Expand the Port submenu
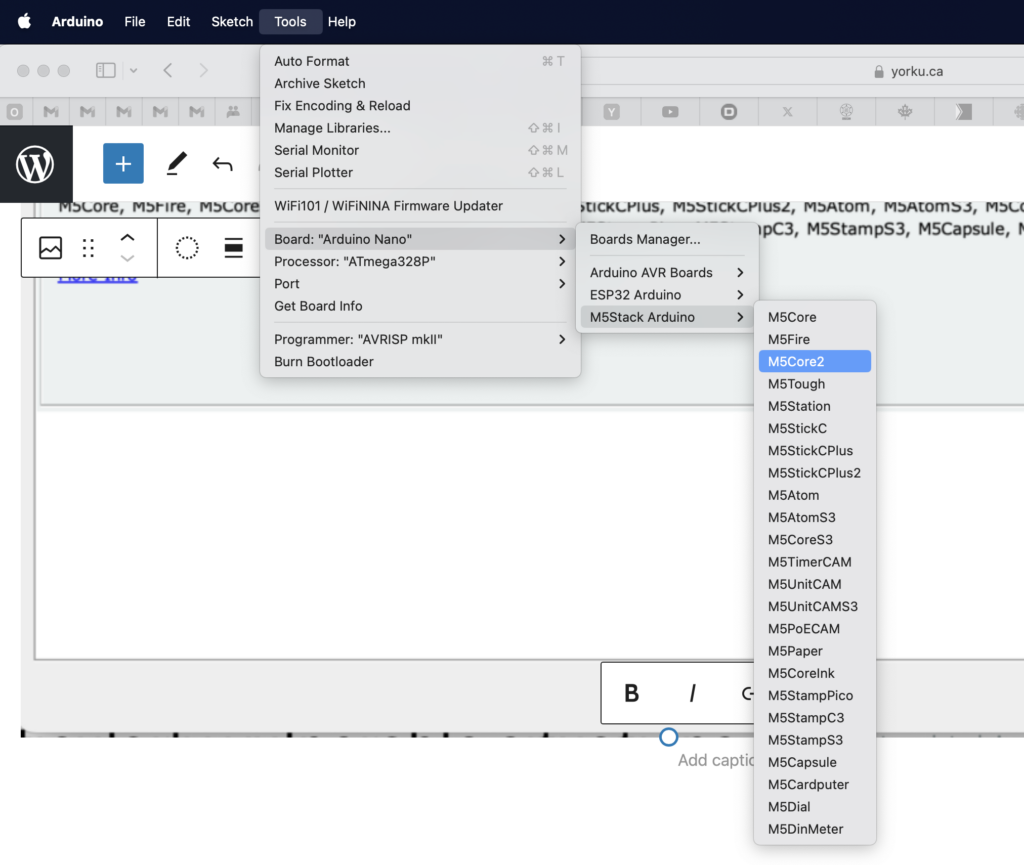This screenshot has width=1024, height=865. point(420,283)
